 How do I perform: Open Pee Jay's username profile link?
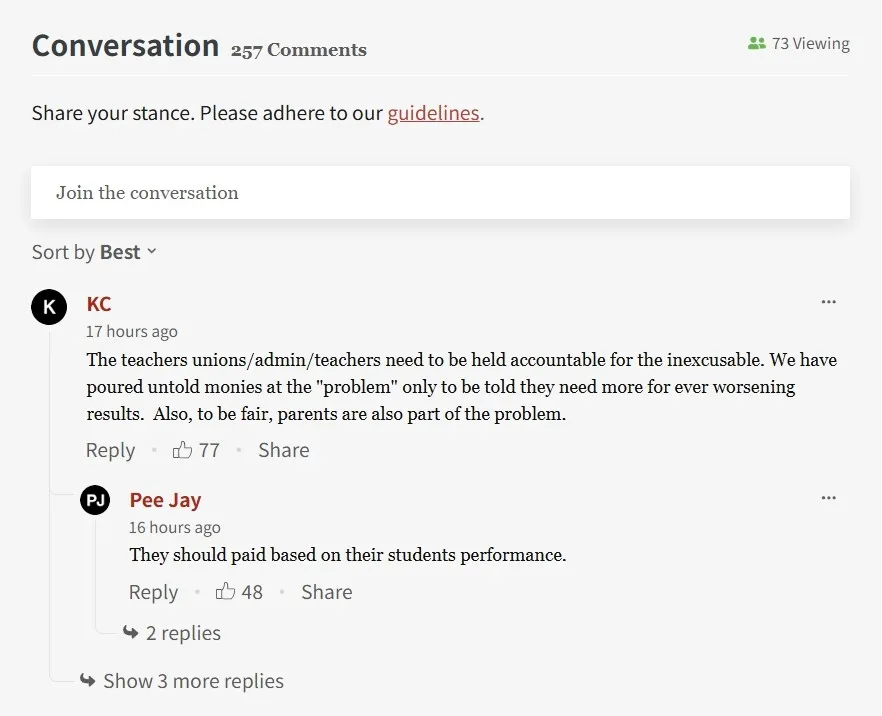(x=165, y=500)
